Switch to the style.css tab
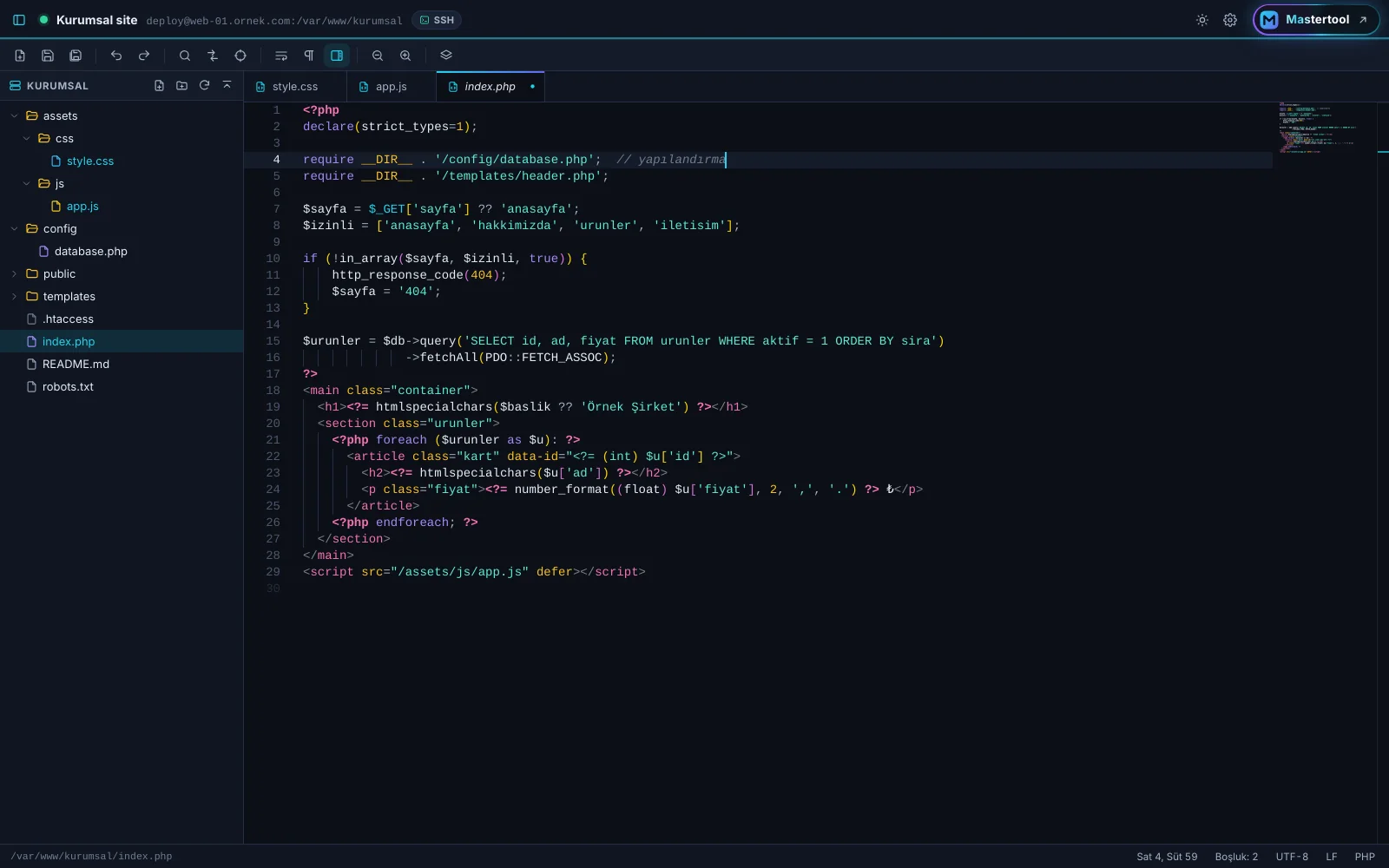 [295, 87]
